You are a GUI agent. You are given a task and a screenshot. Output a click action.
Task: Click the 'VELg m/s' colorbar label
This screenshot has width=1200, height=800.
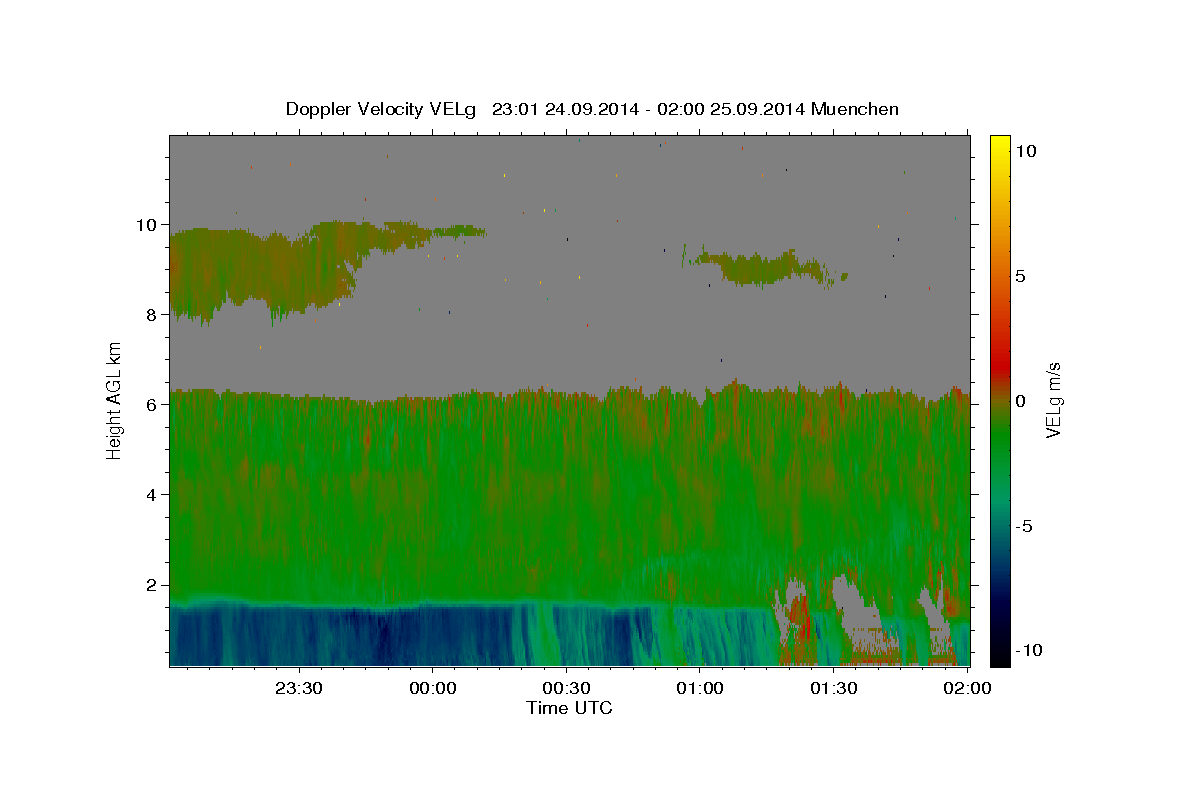point(1053,400)
